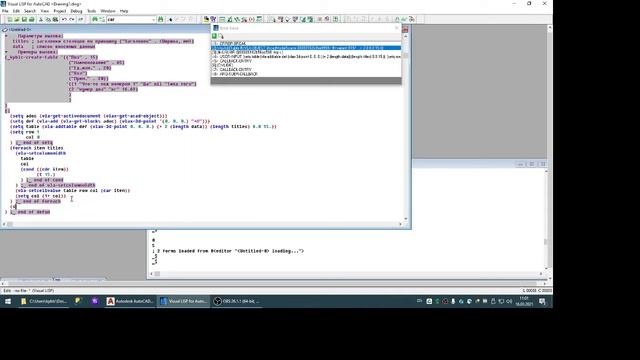
Task: Click the Activate AutoCAD toolbar icon
Action: [206, 19]
